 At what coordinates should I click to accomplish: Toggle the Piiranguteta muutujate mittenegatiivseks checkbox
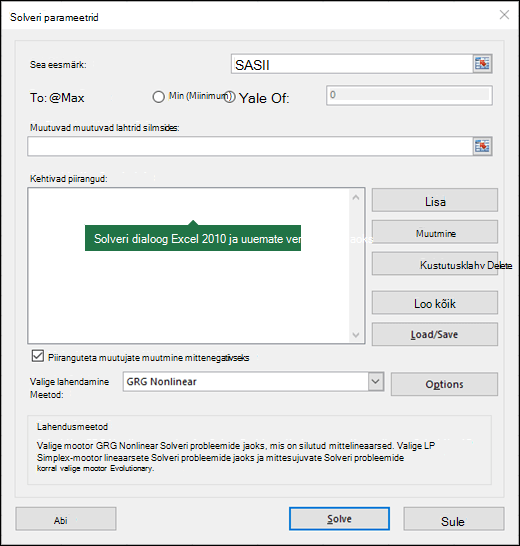pyautogui.click(x=38, y=356)
